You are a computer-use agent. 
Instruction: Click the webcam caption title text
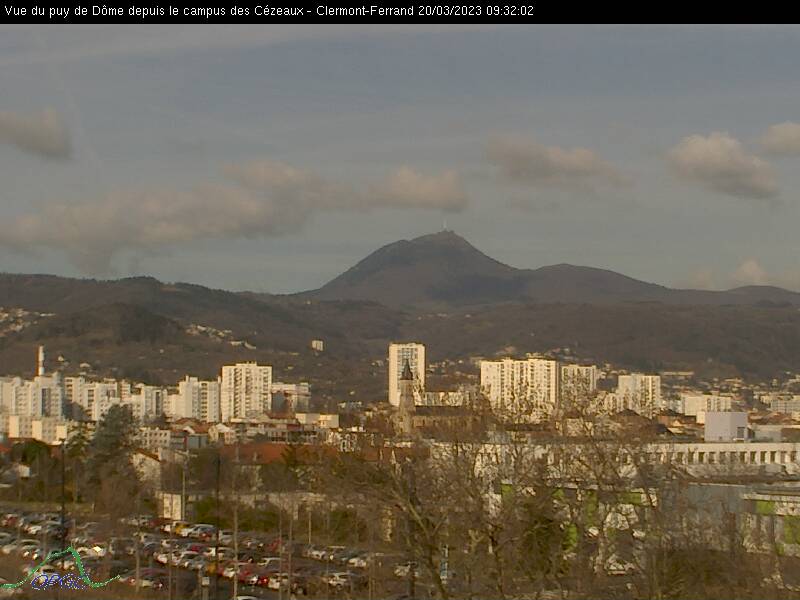point(269,11)
